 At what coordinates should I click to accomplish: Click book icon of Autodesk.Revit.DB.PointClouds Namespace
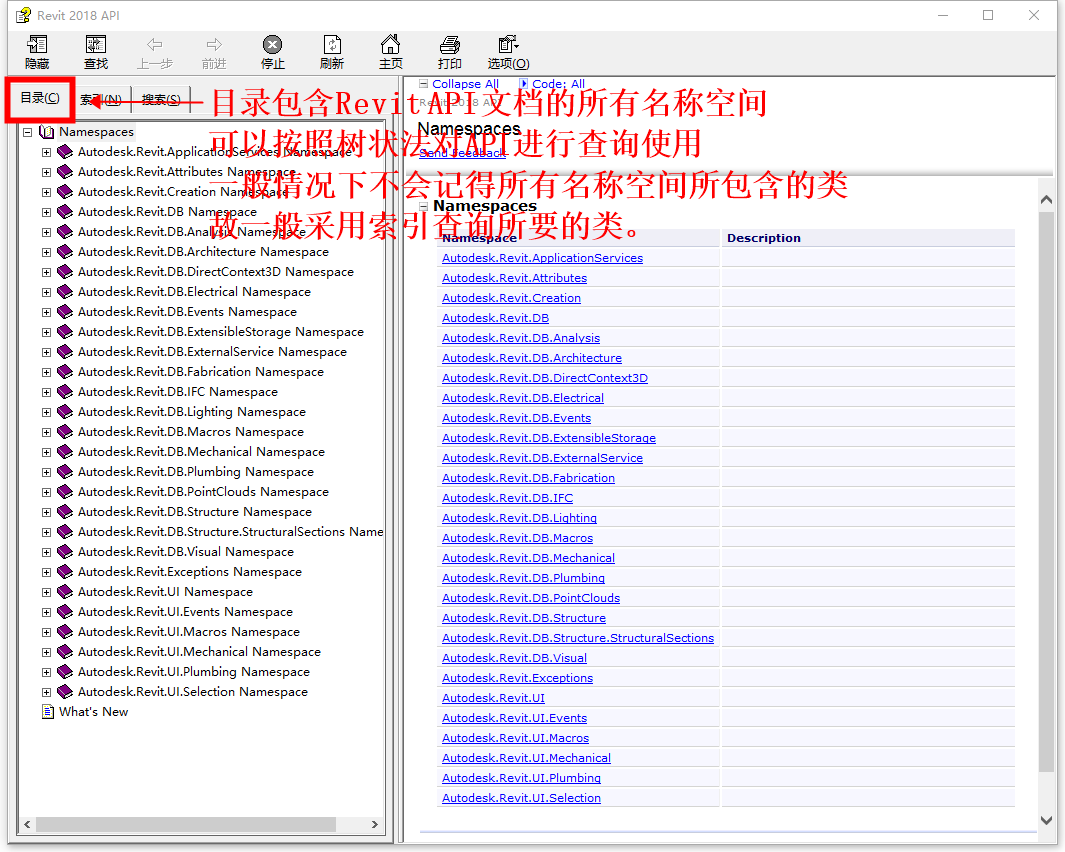point(65,492)
